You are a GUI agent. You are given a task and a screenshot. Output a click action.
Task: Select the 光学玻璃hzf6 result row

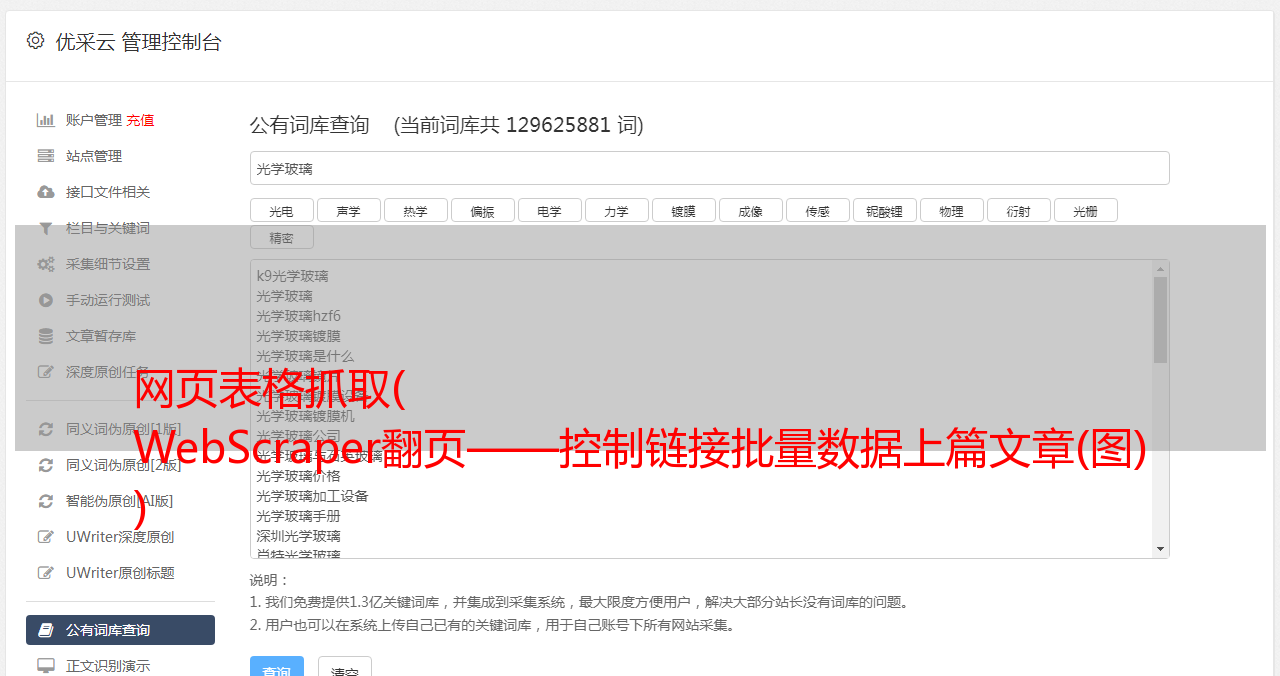pos(298,316)
